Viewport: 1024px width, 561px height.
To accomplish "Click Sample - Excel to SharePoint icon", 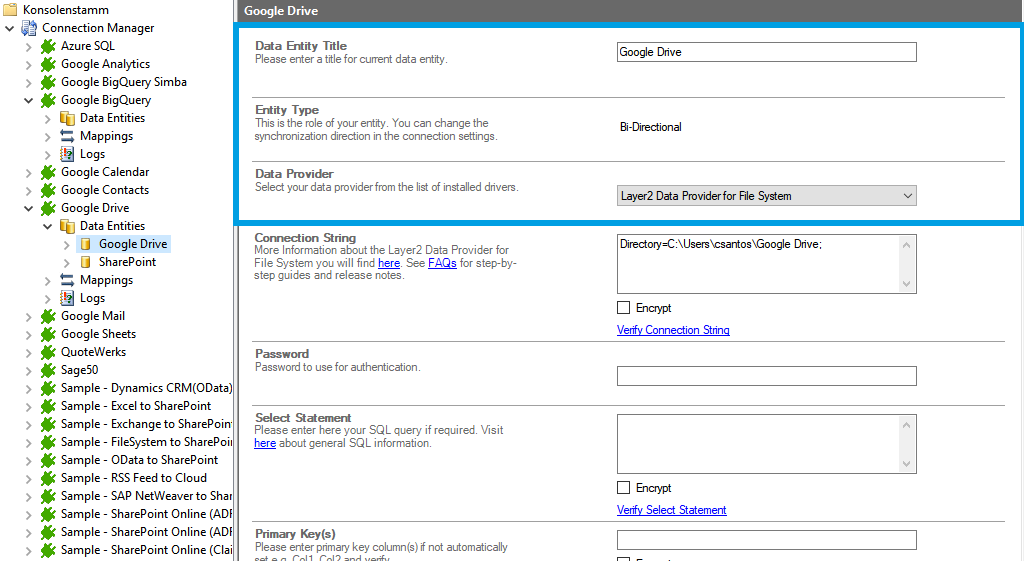I will pyautogui.click(x=48, y=406).
